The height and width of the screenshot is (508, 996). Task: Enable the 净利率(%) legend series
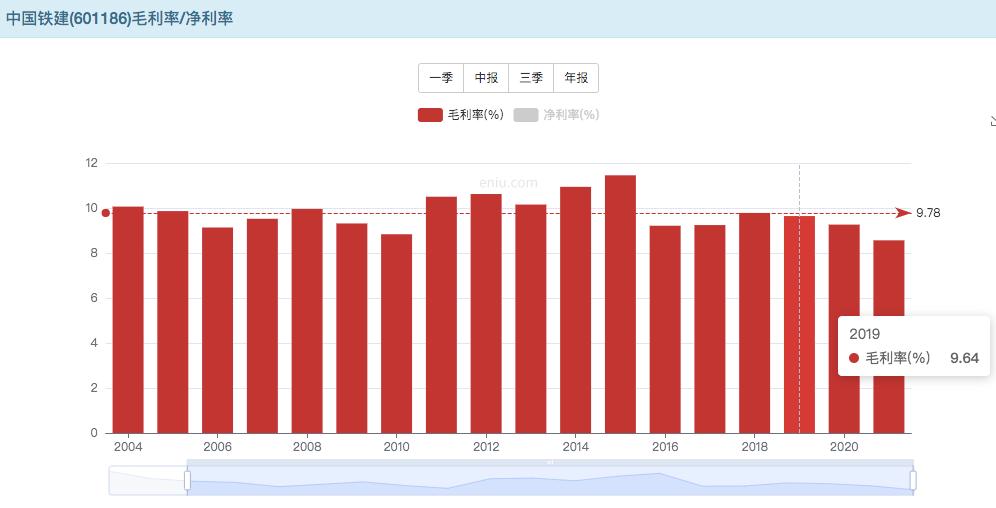pyautogui.click(x=556, y=115)
